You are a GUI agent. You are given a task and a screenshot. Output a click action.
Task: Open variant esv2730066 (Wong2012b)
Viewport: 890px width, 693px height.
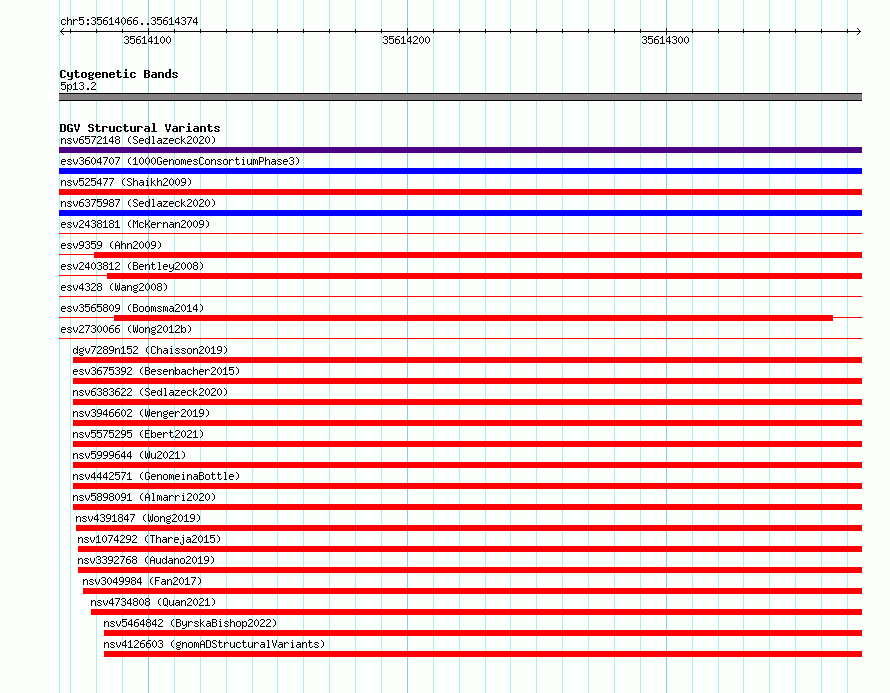point(126,329)
